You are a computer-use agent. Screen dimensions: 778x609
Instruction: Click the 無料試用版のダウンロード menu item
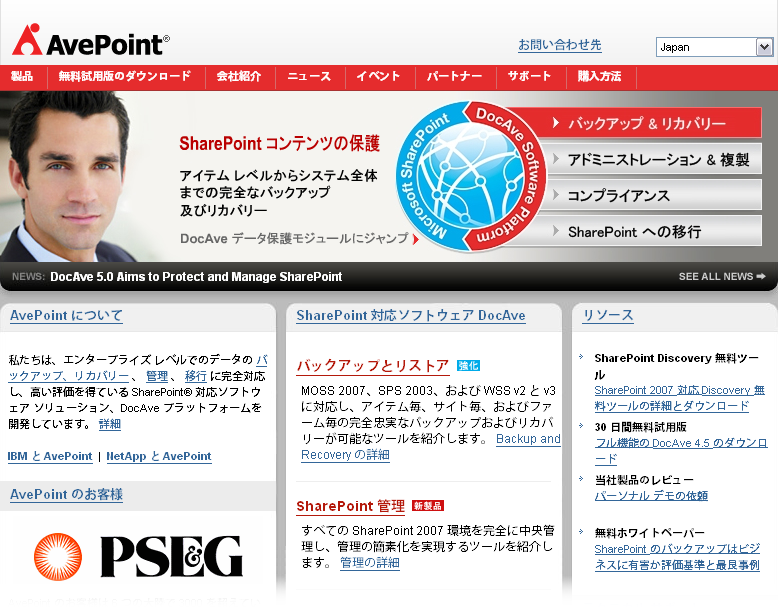(x=124, y=77)
